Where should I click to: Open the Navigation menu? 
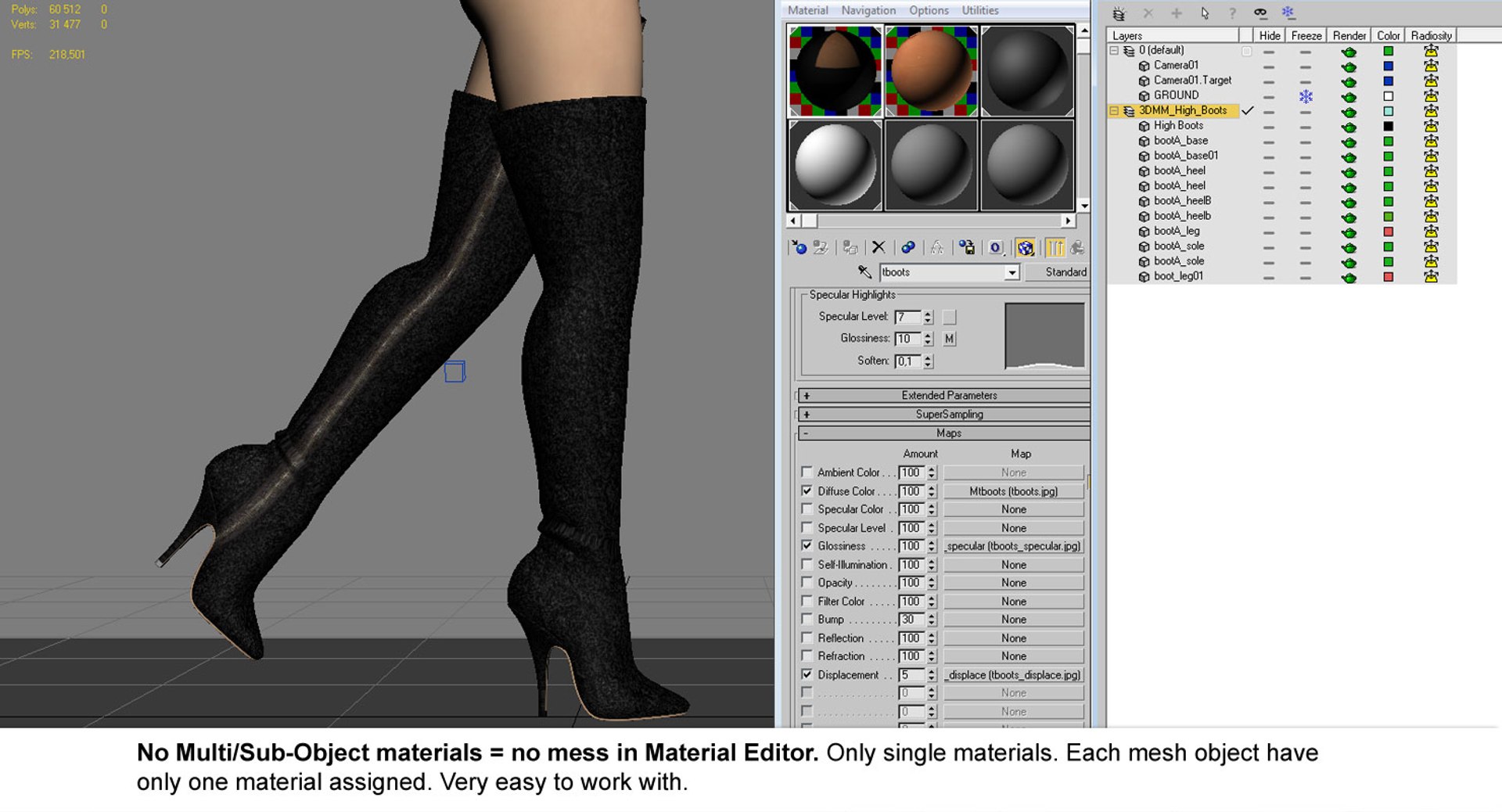point(868,10)
